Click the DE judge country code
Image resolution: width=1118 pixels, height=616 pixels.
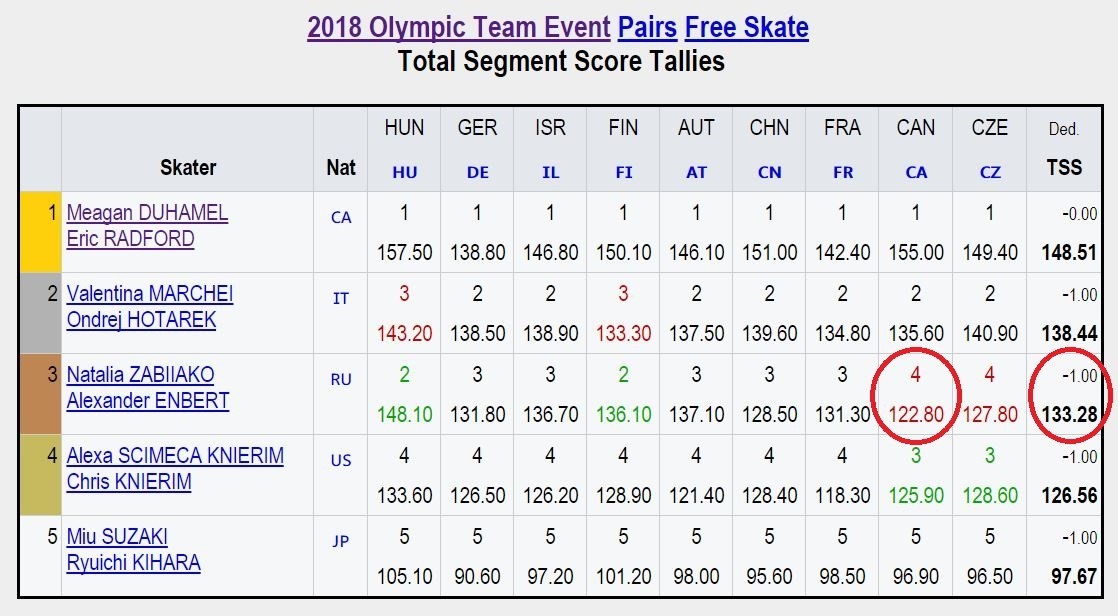pos(478,173)
